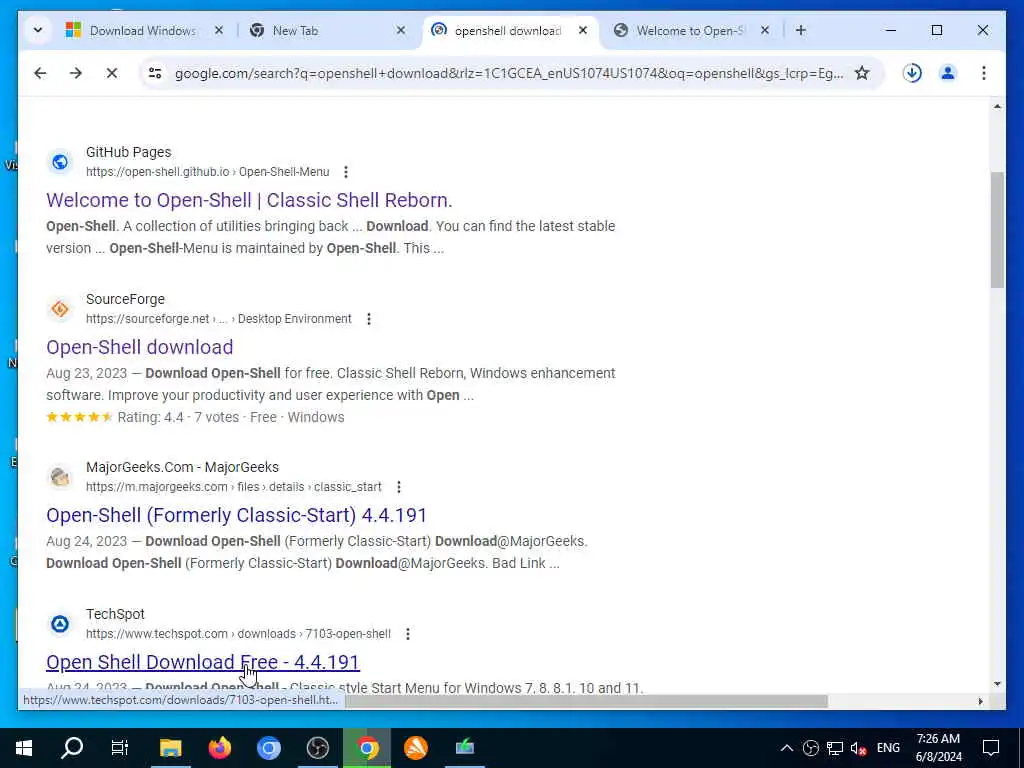View site information icon in address bar
The width and height of the screenshot is (1024, 768).
point(155,73)
